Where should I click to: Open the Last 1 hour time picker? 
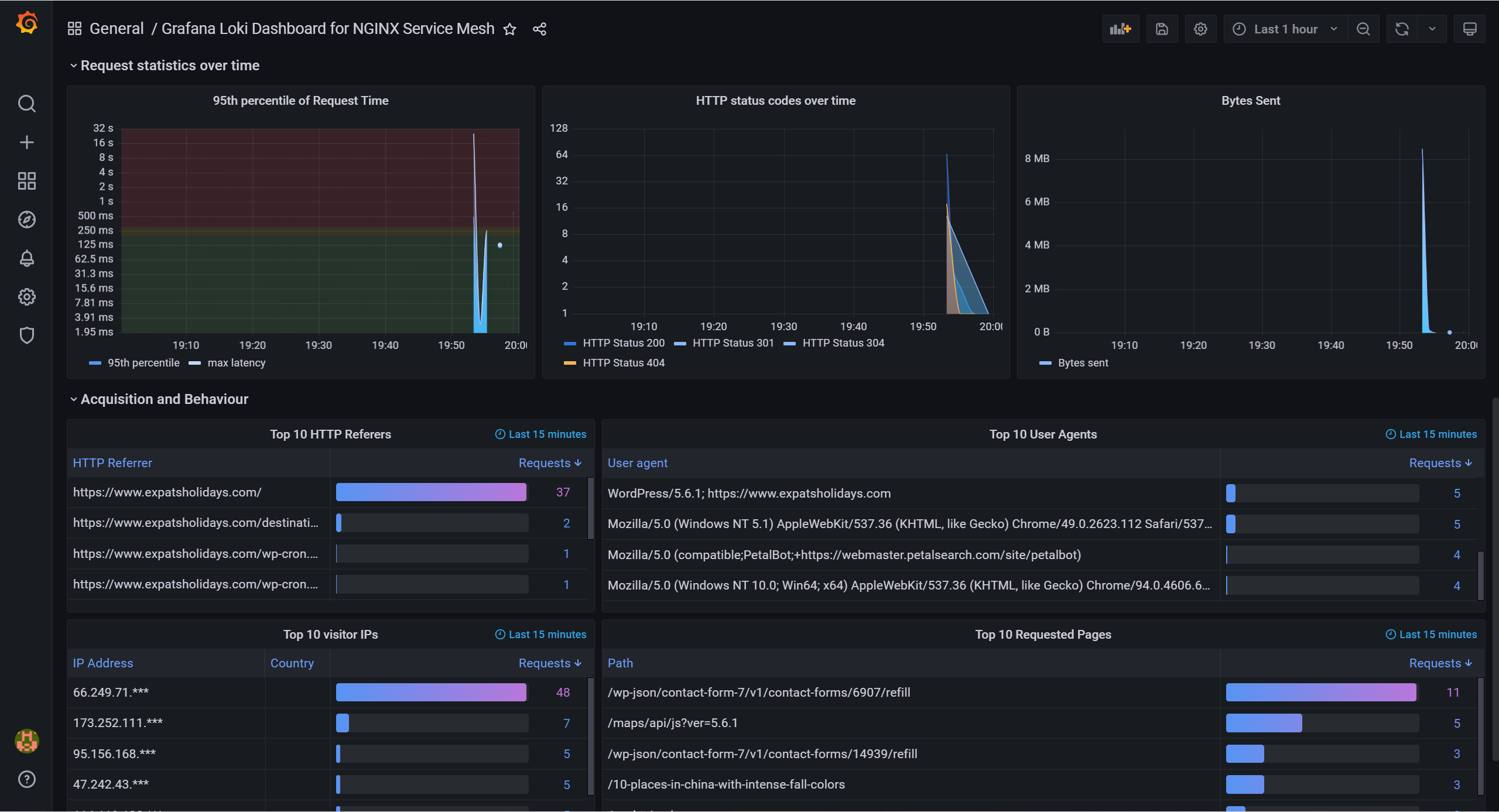click(x=1285, y=29)
